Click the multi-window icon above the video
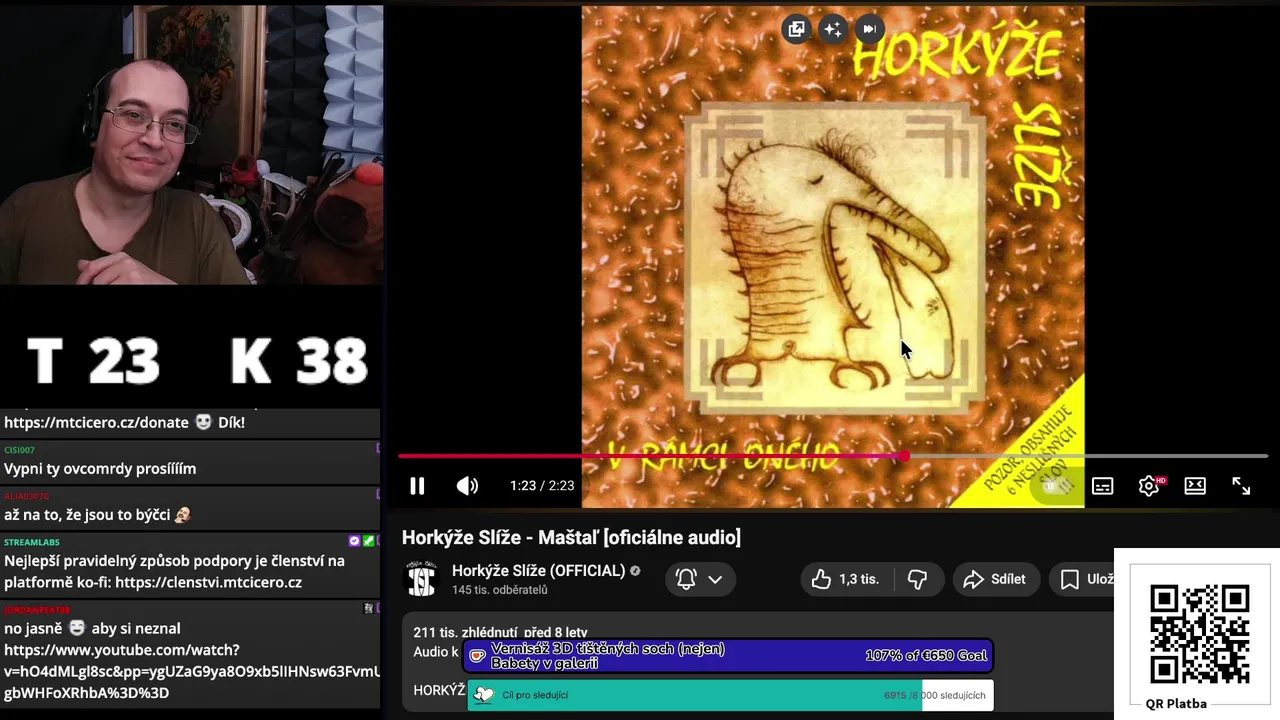 [x=796, y=29]
